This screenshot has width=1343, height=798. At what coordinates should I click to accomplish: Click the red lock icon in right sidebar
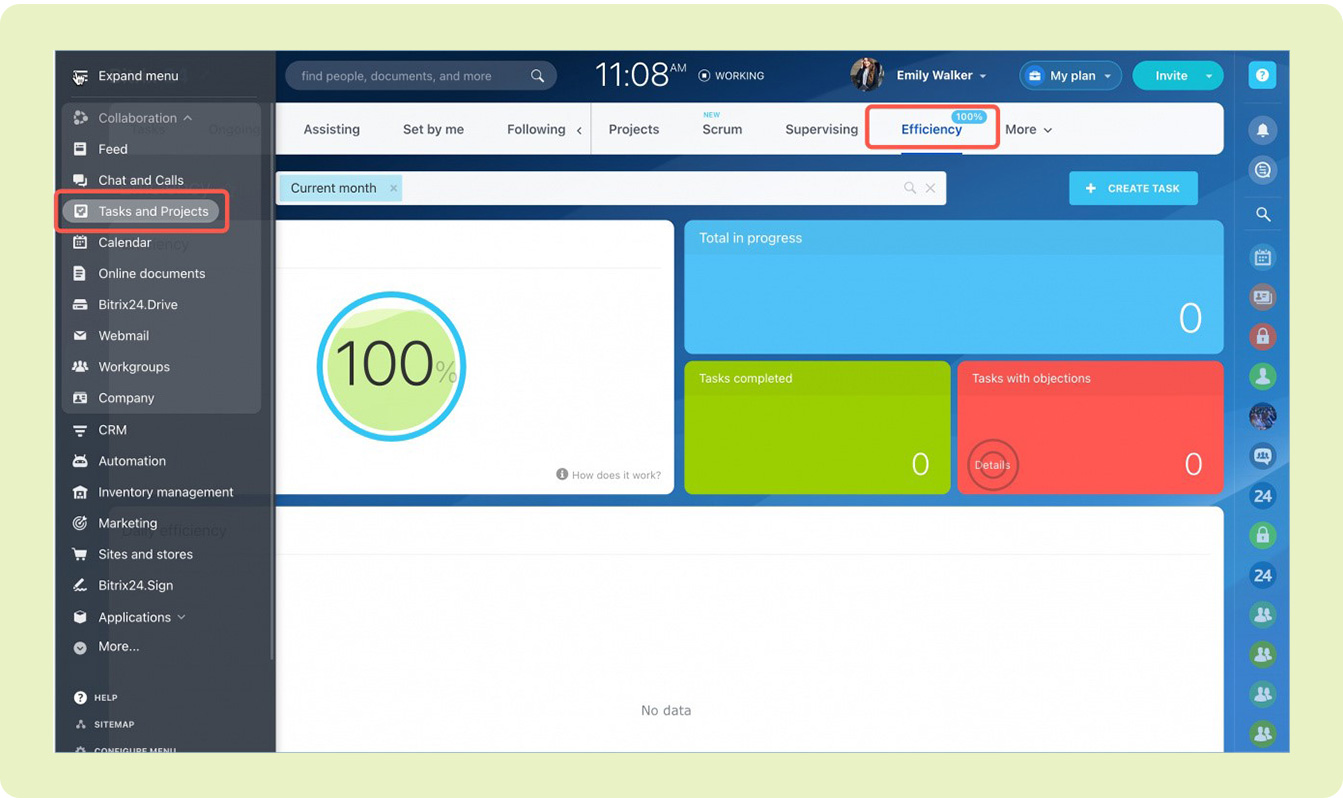pos(1262,337)
